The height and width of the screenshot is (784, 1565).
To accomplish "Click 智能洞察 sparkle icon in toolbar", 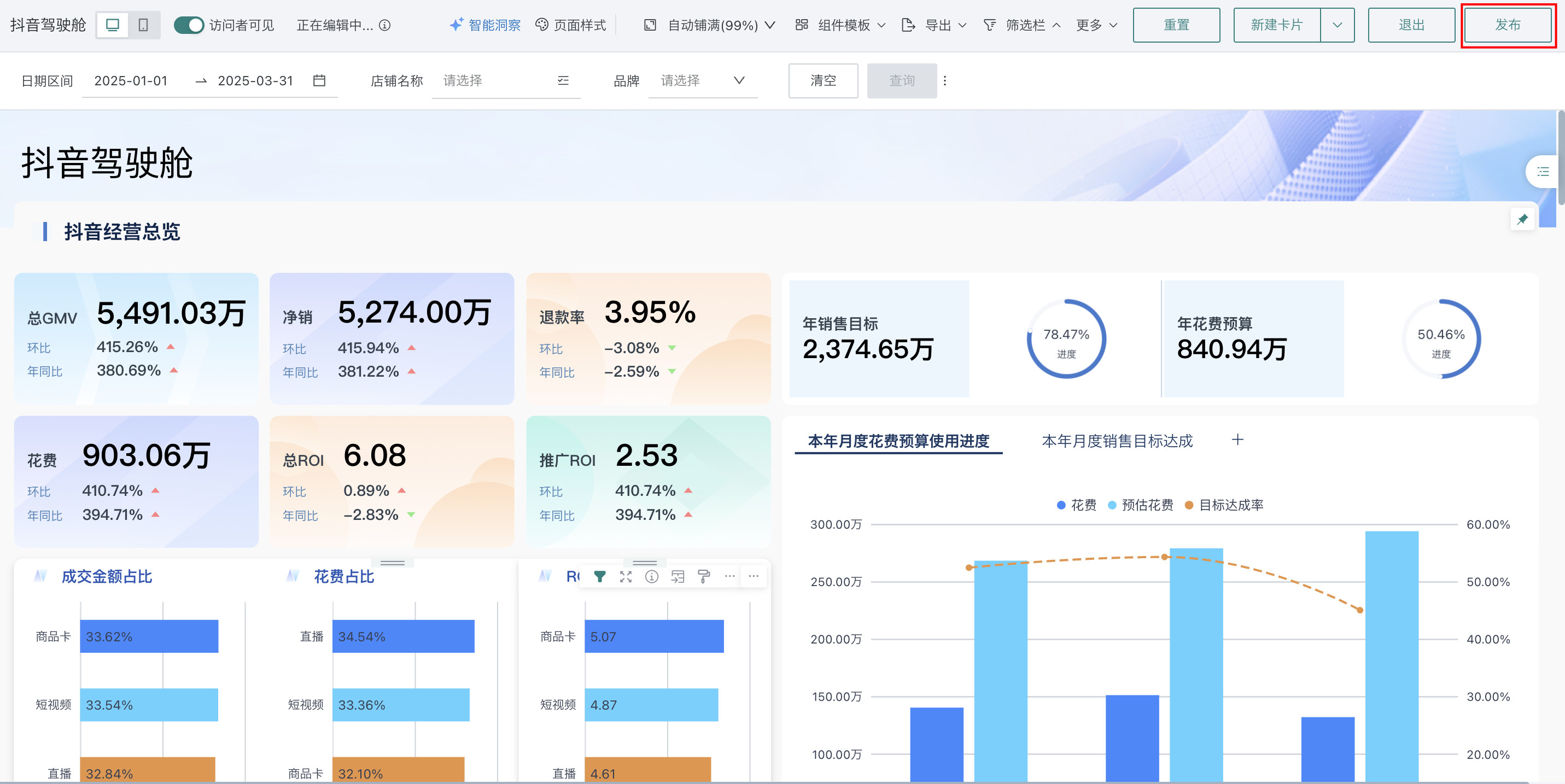I will (456, 25).
